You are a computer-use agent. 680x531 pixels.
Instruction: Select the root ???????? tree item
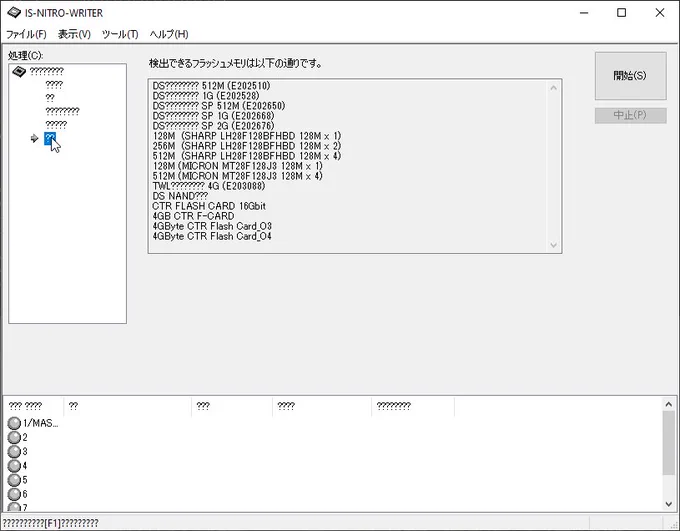46,71
